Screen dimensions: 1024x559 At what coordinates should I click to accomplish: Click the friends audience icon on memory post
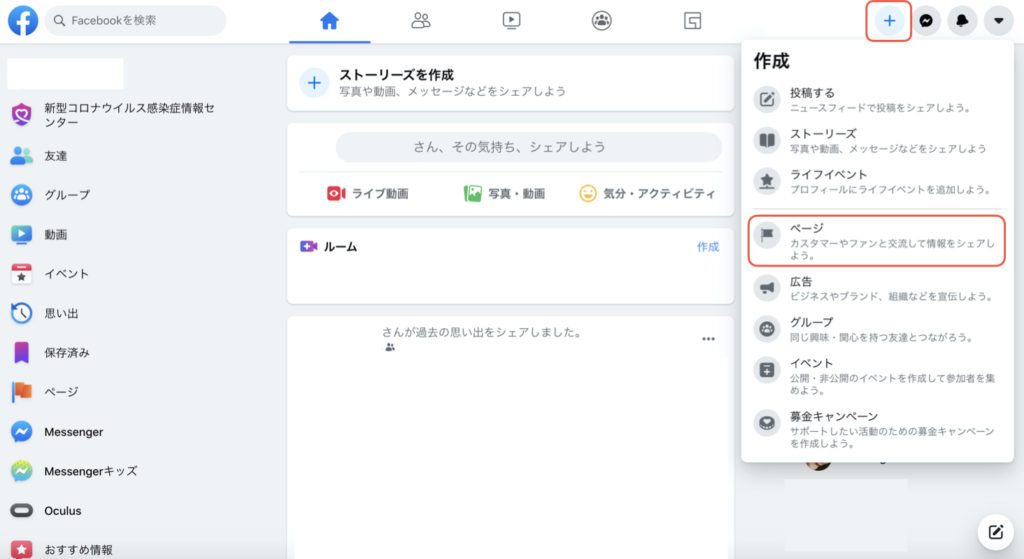pos(390,347)
